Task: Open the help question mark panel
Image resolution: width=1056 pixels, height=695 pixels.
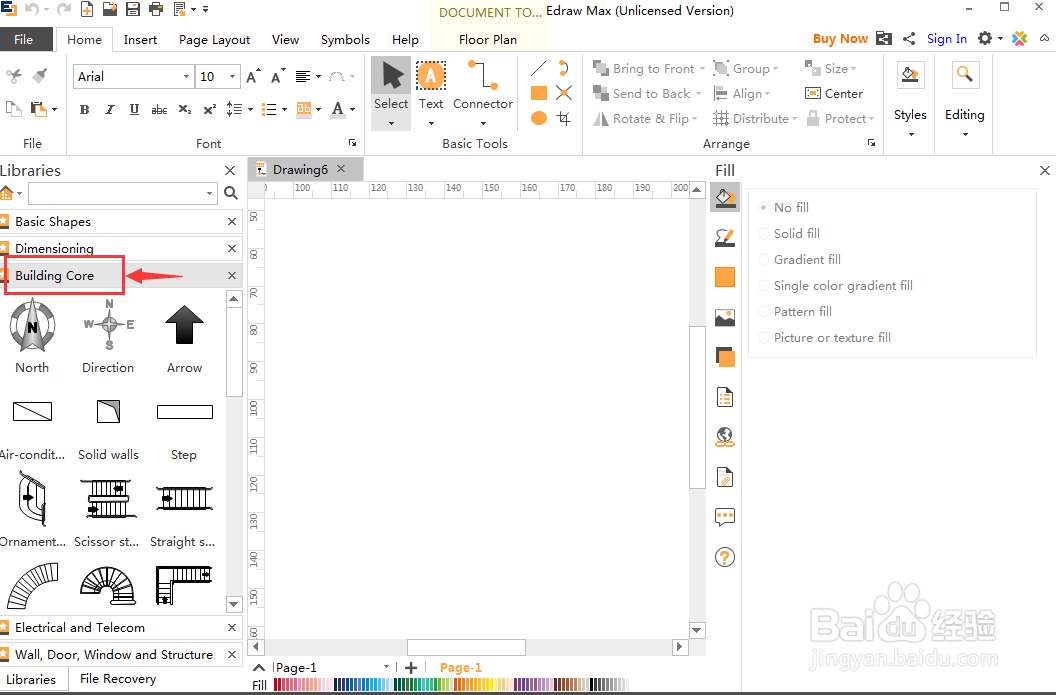Action: [725, 558]
